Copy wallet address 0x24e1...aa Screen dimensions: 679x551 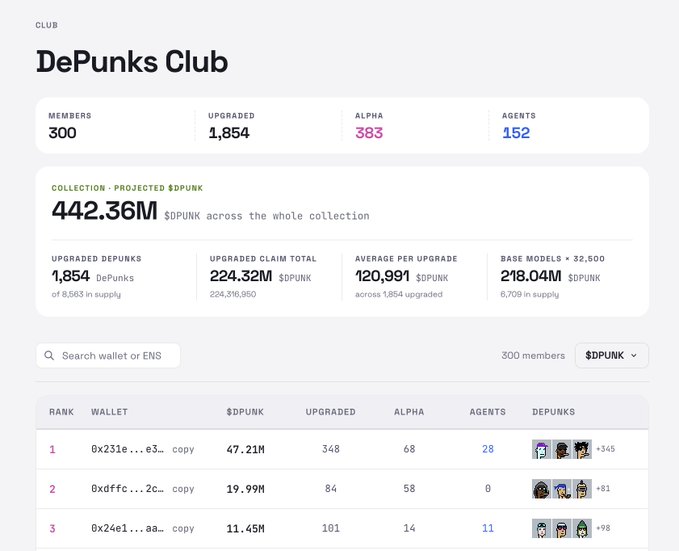183,529
